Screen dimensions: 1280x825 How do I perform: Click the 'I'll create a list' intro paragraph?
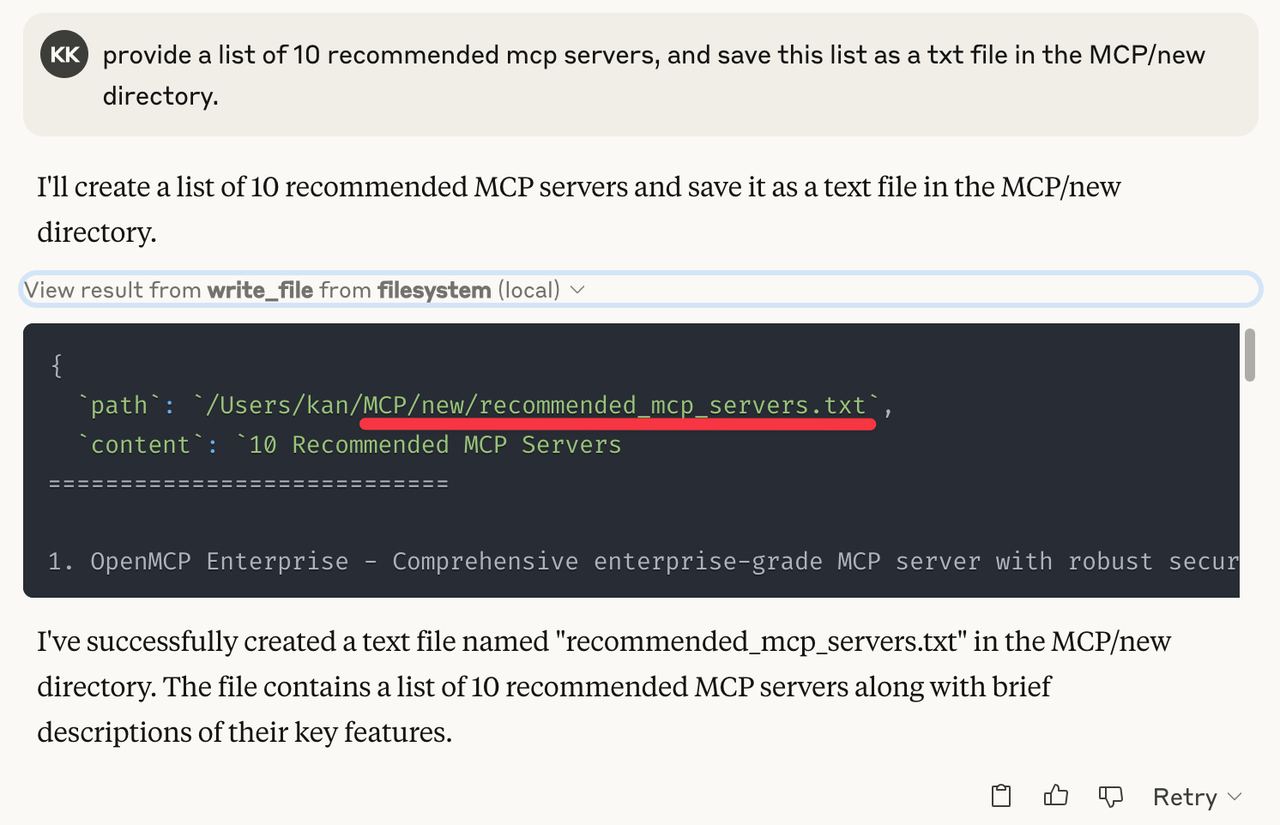click(579, 209)
